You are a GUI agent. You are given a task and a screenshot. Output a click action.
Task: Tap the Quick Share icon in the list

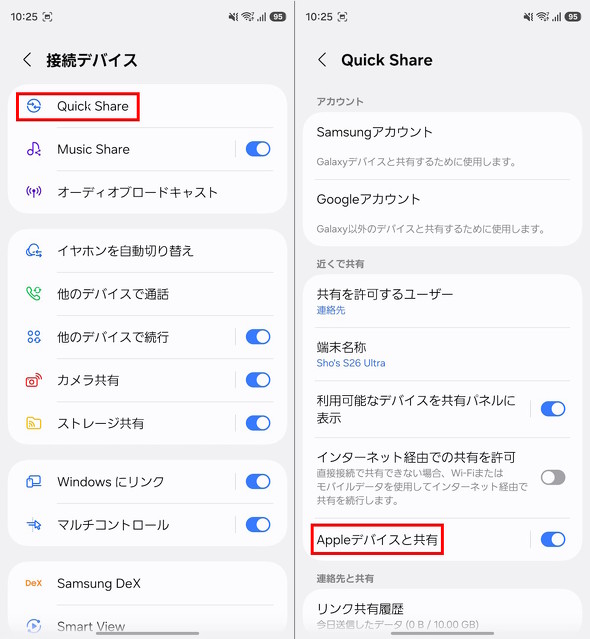pyautogui.click(x=33, y=106)
